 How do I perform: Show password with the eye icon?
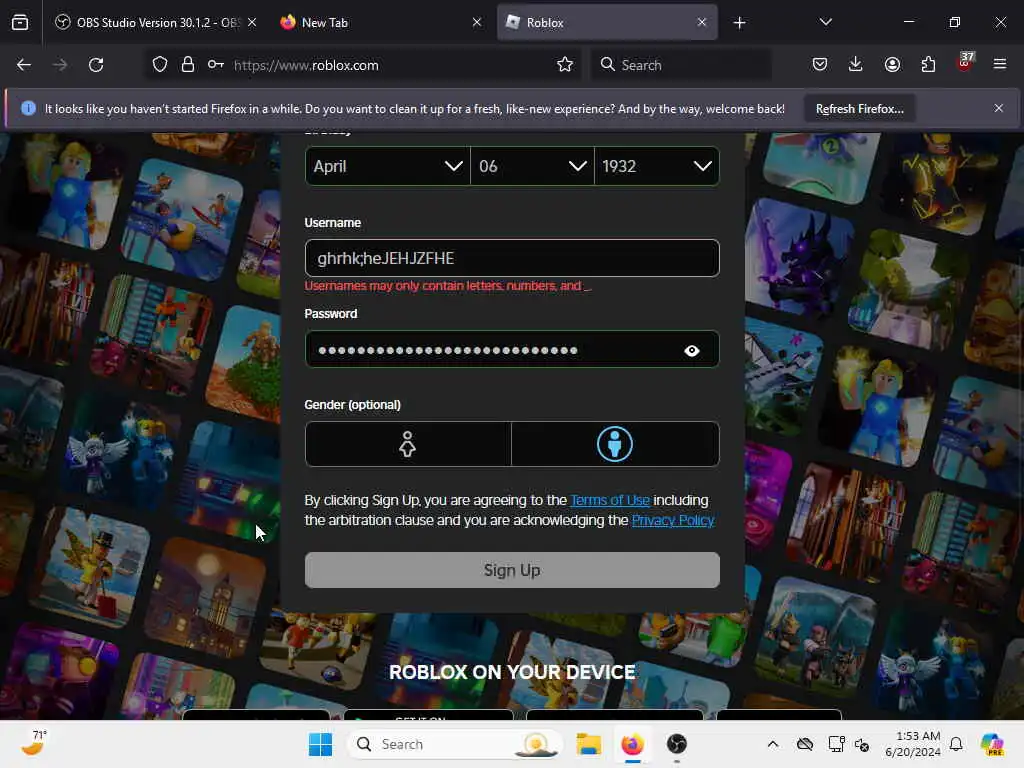[692, 351]
